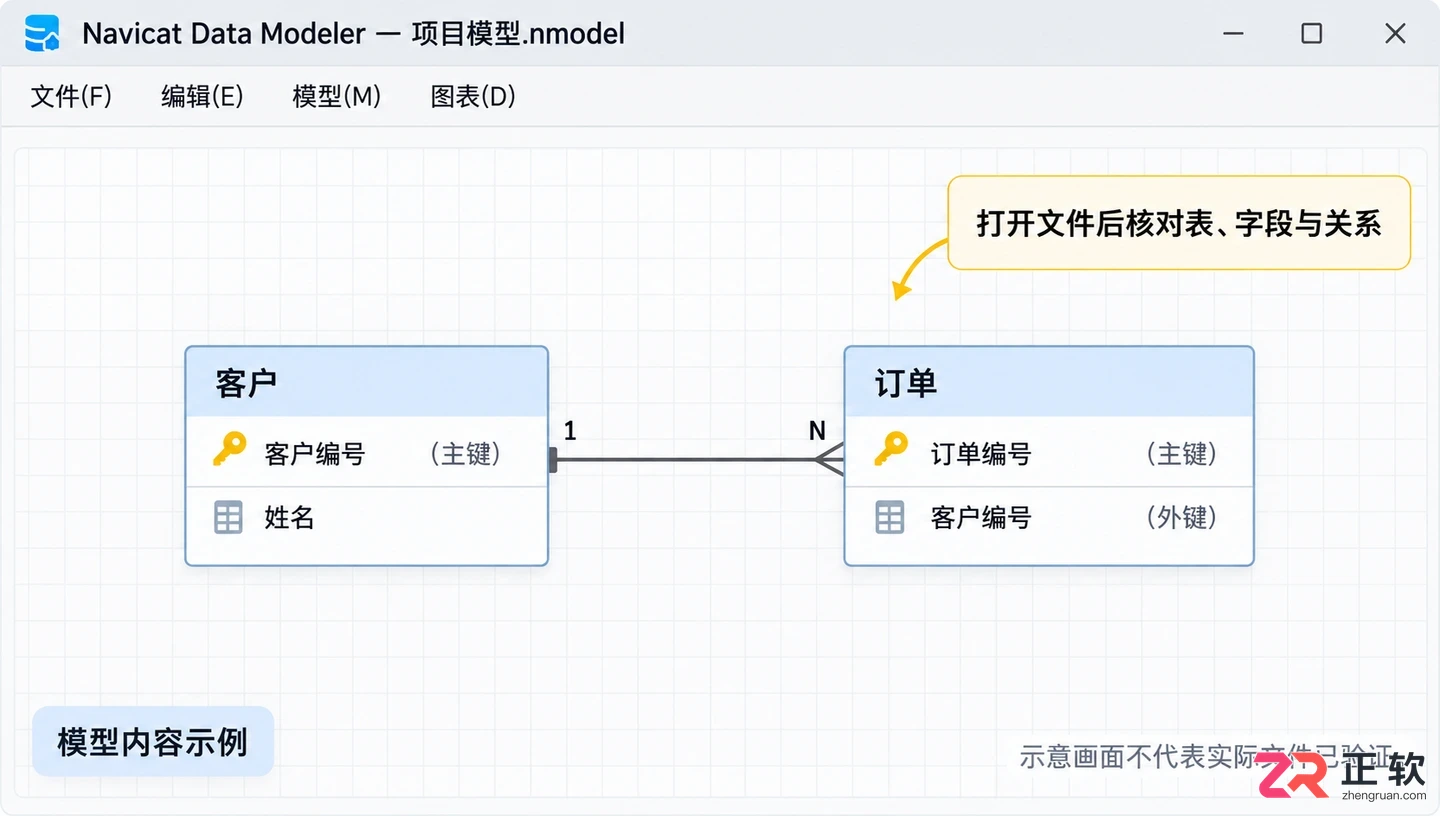Screen dimensions: 1440x816
Task: Select the 订单 table header
Action: (x=1049, y=382)
